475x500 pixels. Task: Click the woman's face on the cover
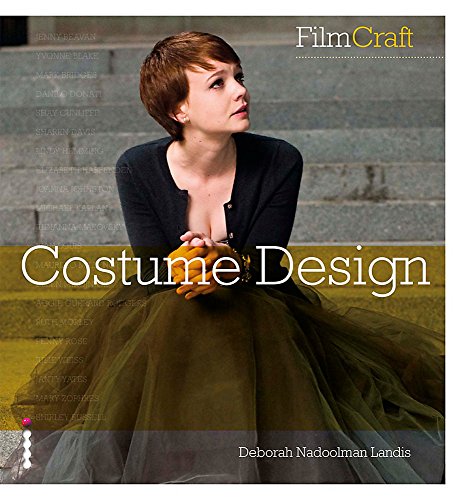[220, 97]
